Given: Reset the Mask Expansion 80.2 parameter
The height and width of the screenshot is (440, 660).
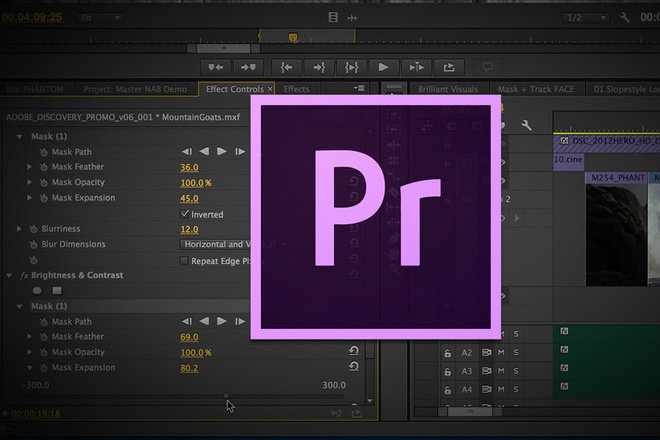Looking at the screenshot, I should (x=354, y=367).
